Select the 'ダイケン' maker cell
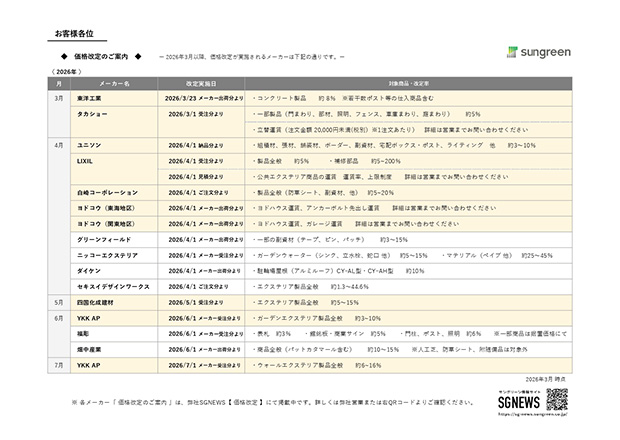The image size is (620, 440). pos(114,271)
